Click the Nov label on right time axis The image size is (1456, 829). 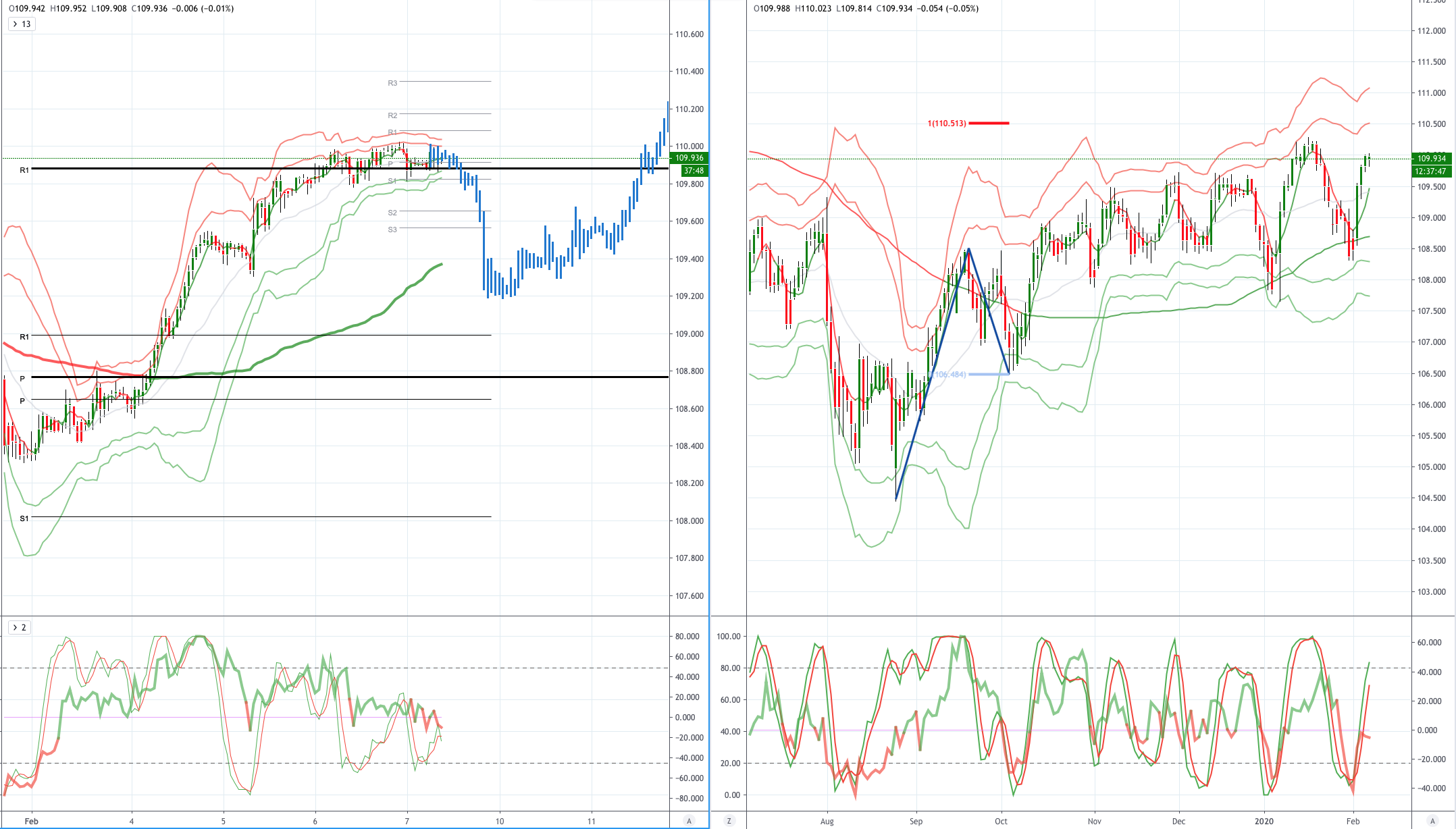click(1095, 821)
